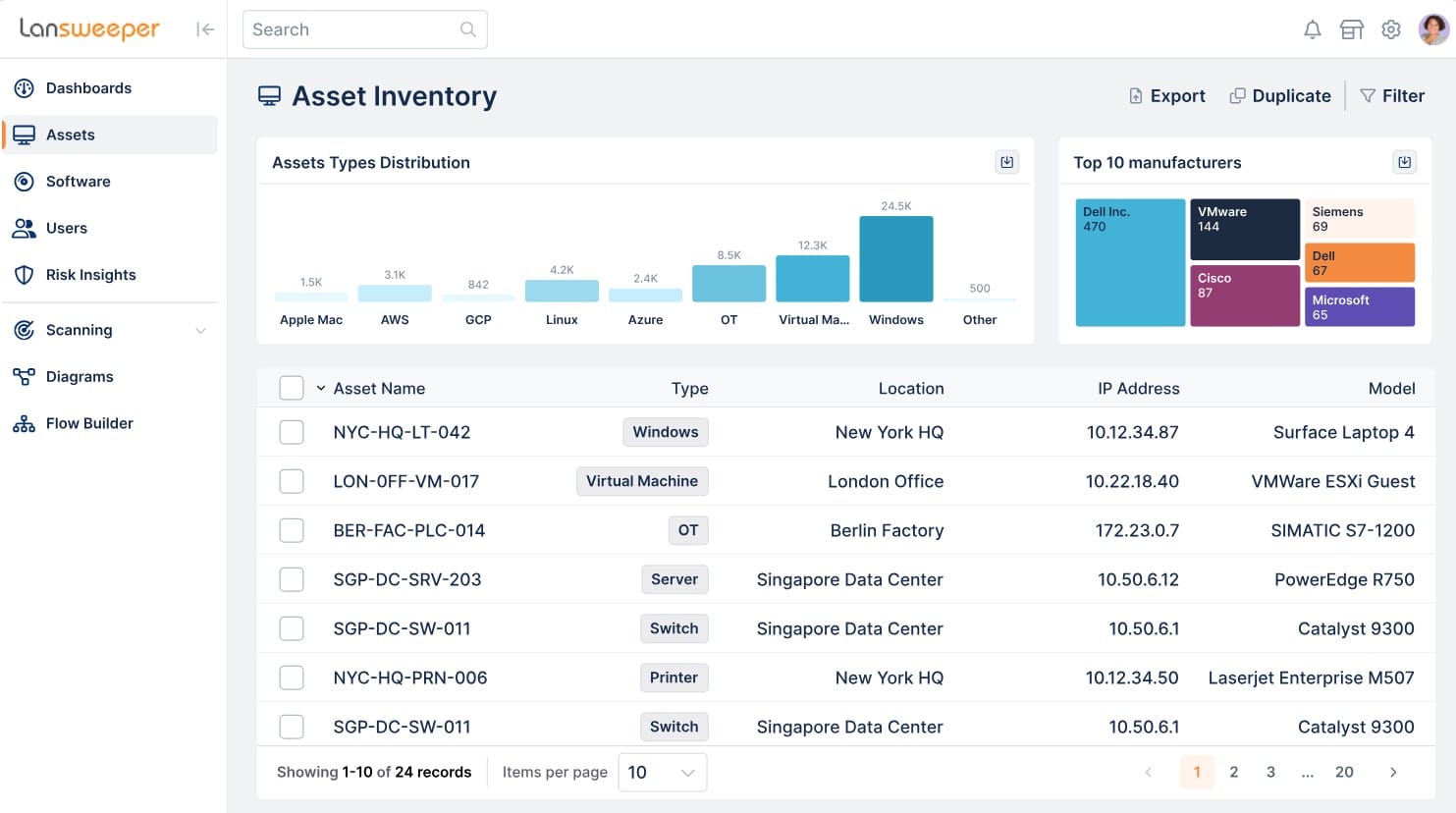Image resolution: width=1456 pixels, height=813 pixels.
Task: Open the Asset Name column sort chevron
Action: click(321, 389)
